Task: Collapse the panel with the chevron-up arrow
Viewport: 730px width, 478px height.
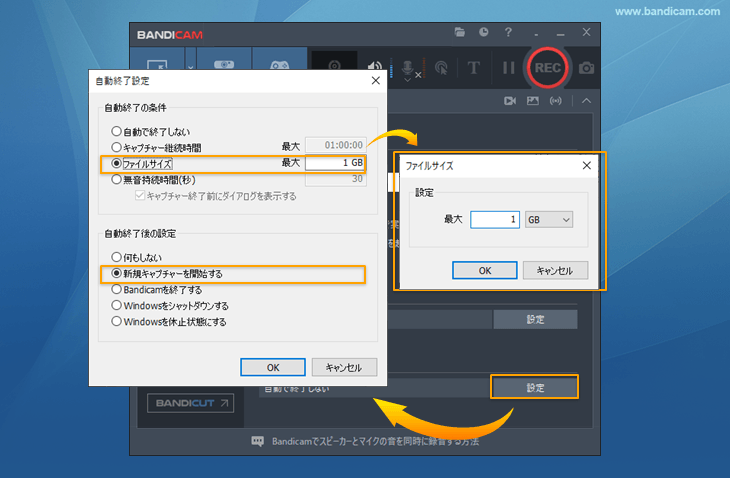Action: [x=586, y=101]
